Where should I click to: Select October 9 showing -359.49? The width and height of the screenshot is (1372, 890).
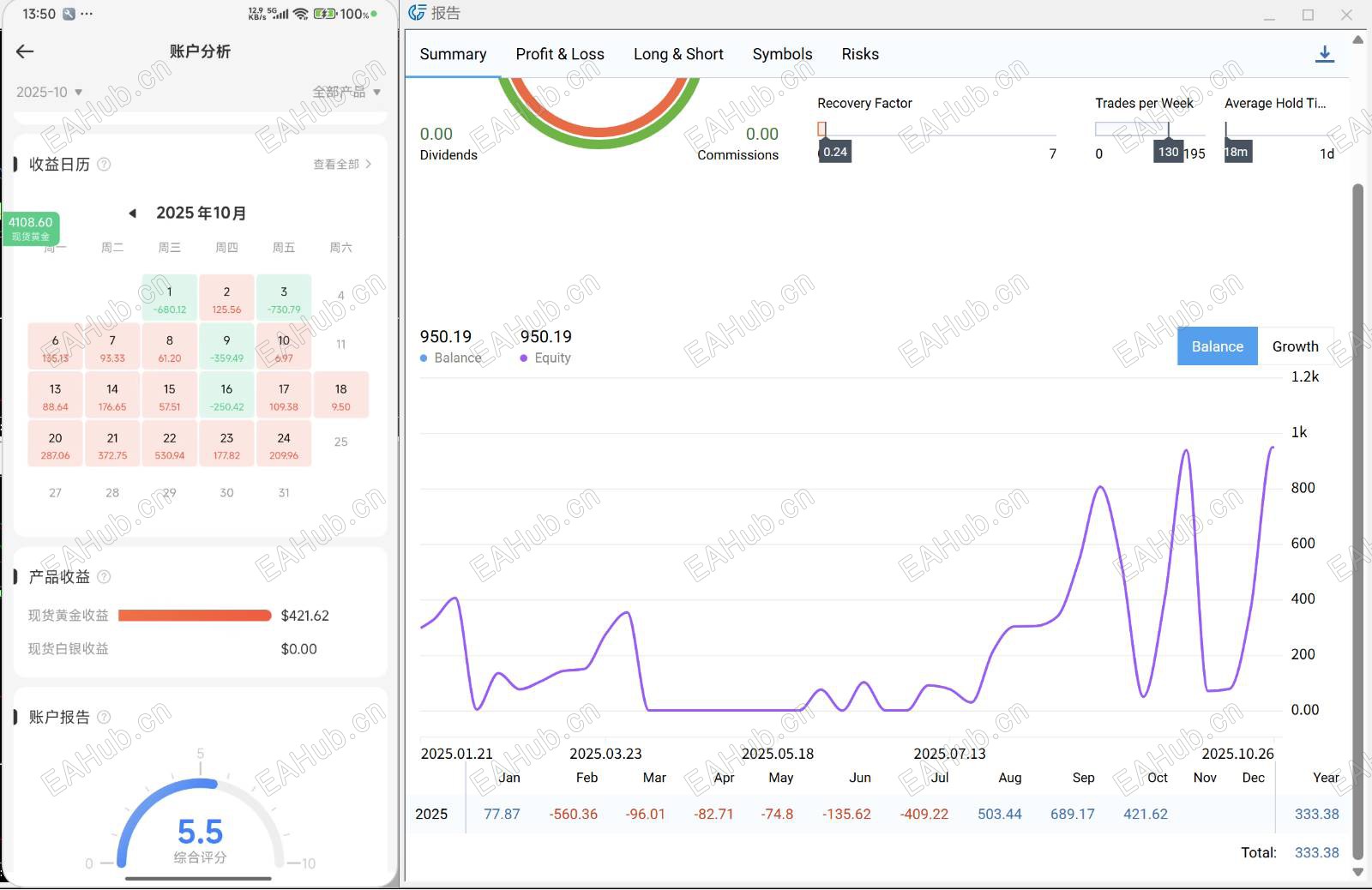tap(226, 347)
